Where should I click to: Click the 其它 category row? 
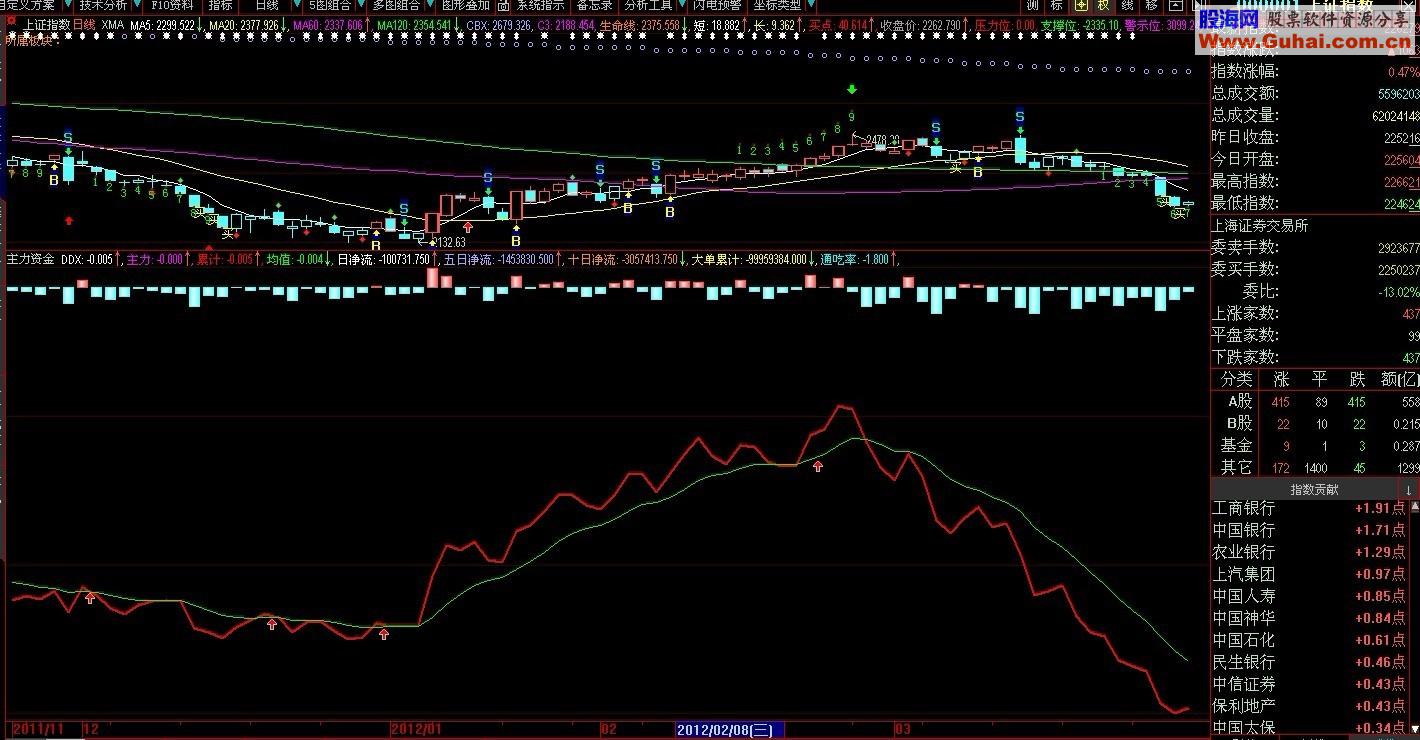pos(1315,468)
